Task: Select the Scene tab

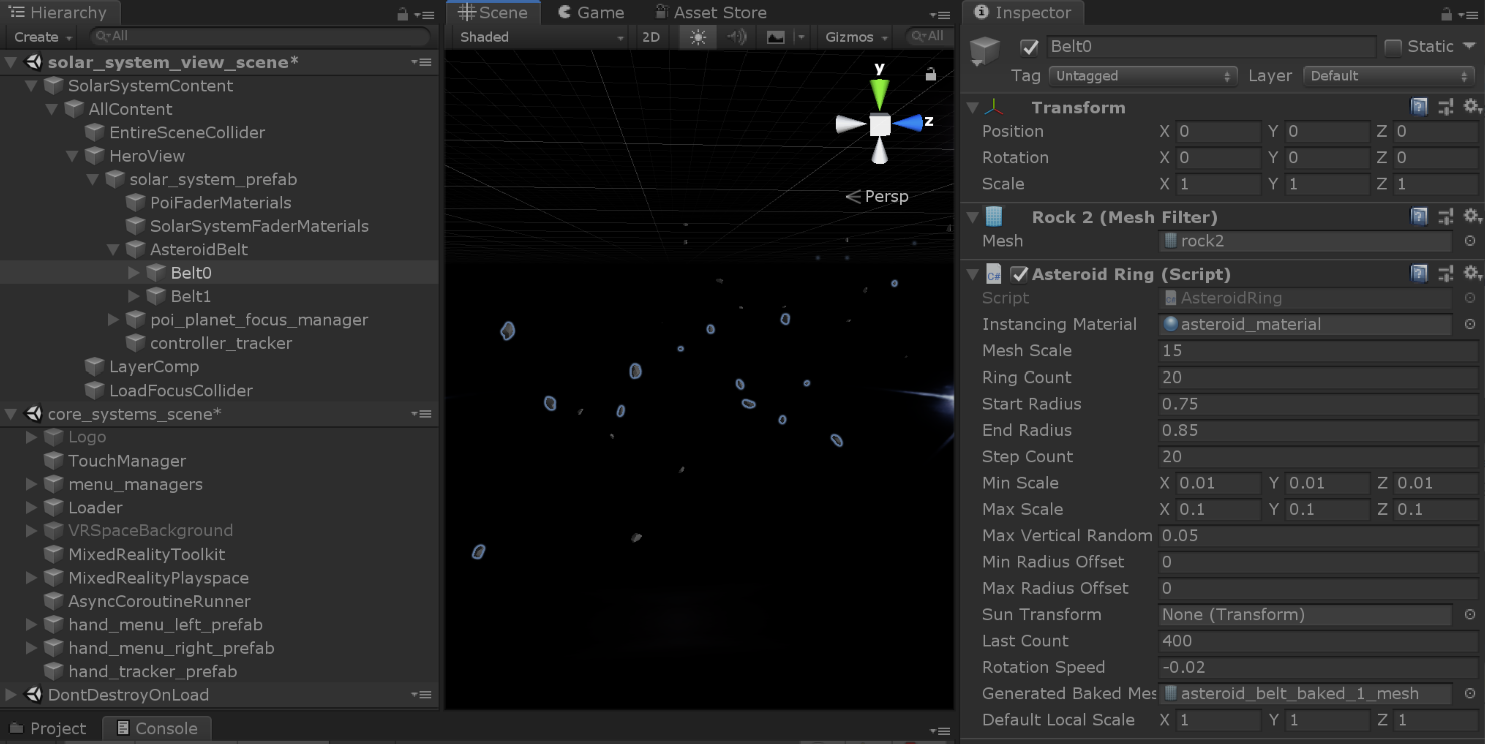Action: pyautogui.click(x=493, y=13)
